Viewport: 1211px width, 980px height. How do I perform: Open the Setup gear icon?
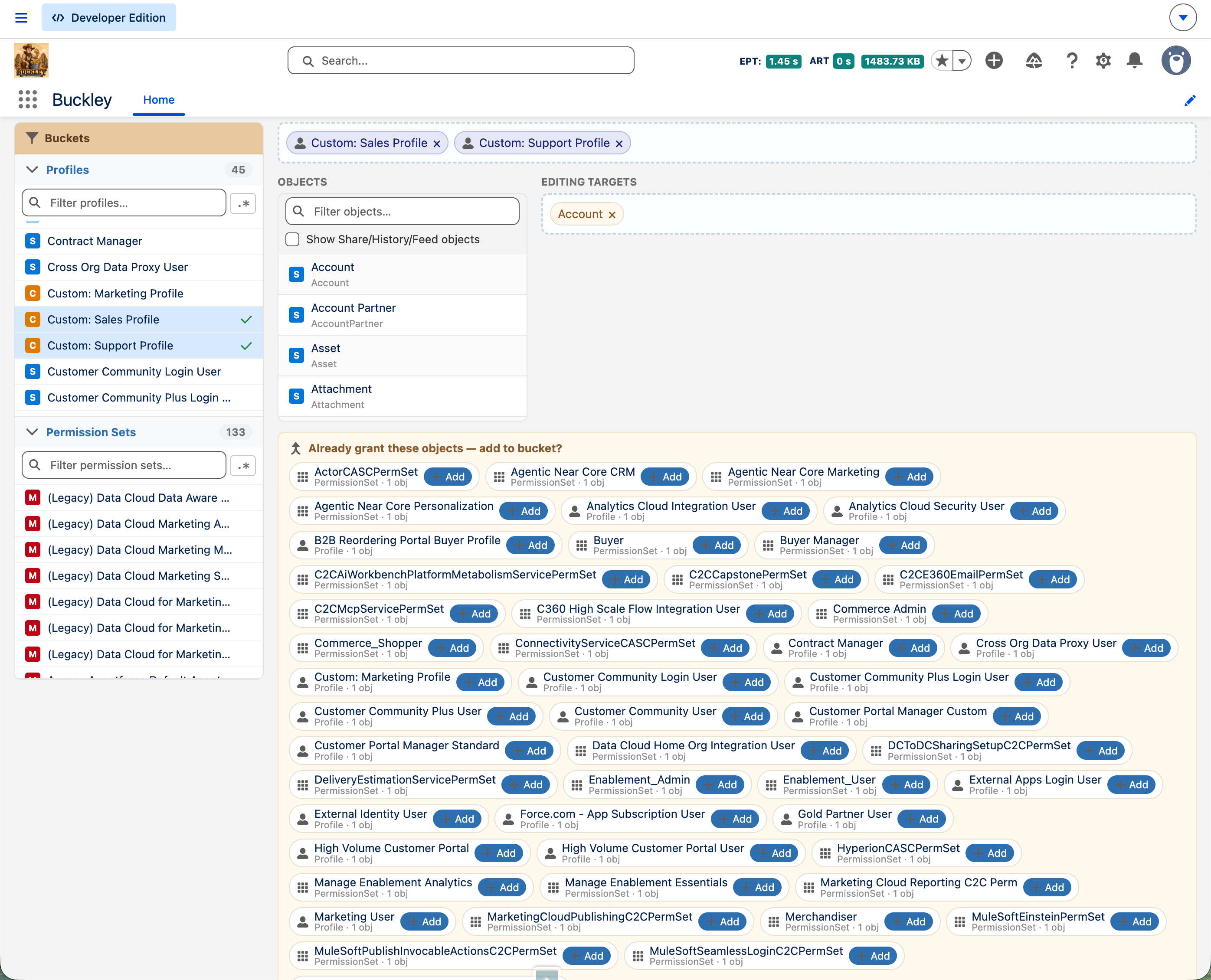point(1103,60)
